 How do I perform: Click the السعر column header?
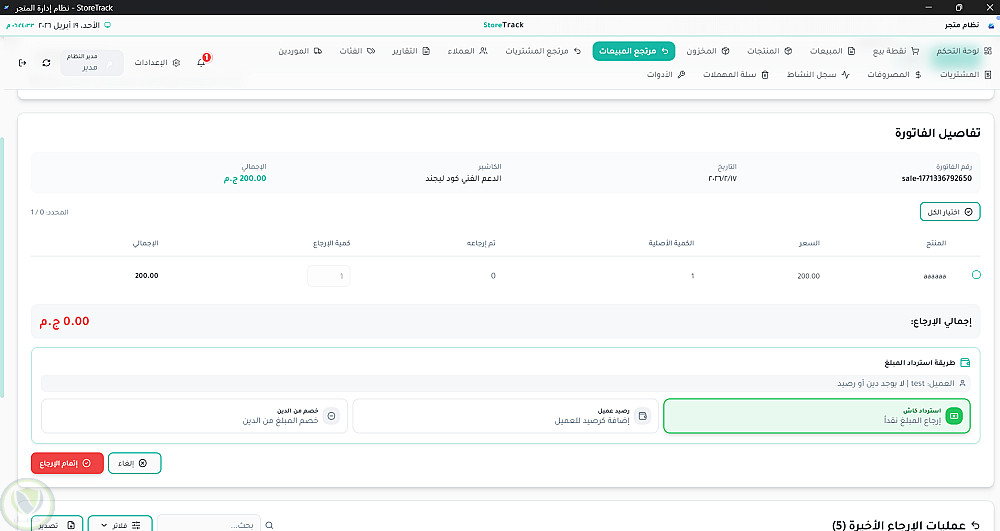tap(809, 244)
